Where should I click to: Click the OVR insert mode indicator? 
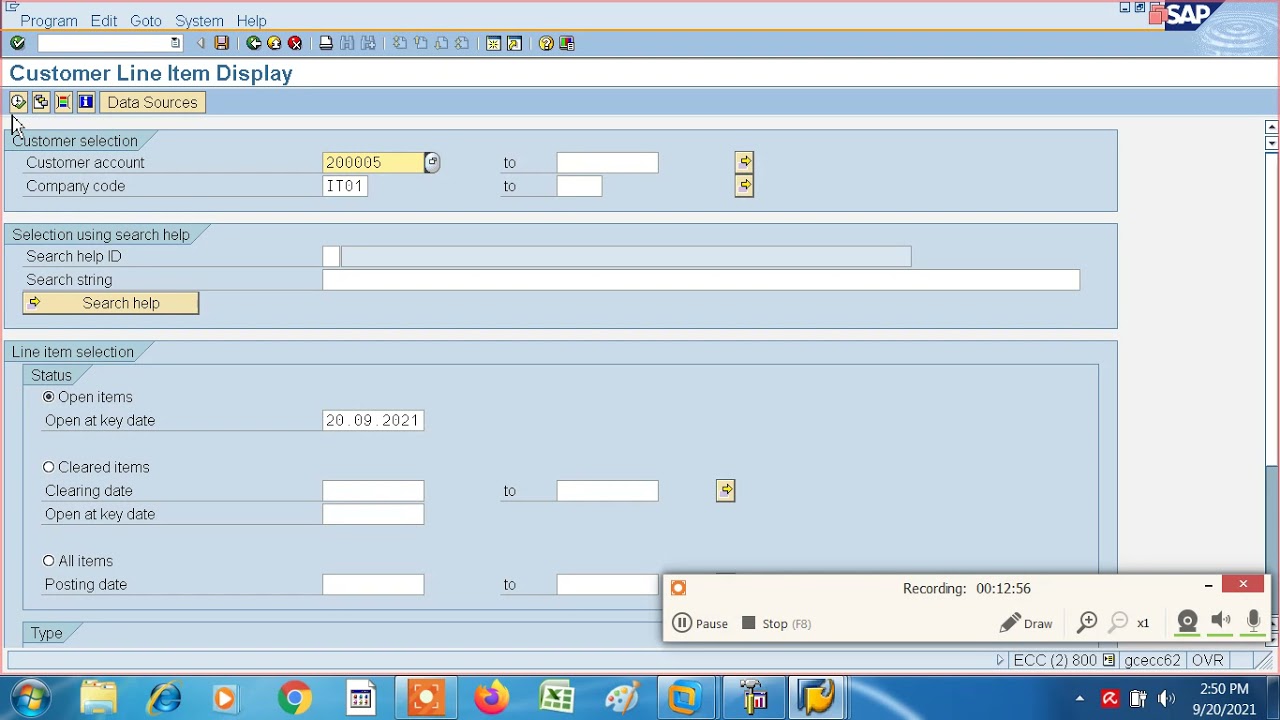(x=1207, y=660)
